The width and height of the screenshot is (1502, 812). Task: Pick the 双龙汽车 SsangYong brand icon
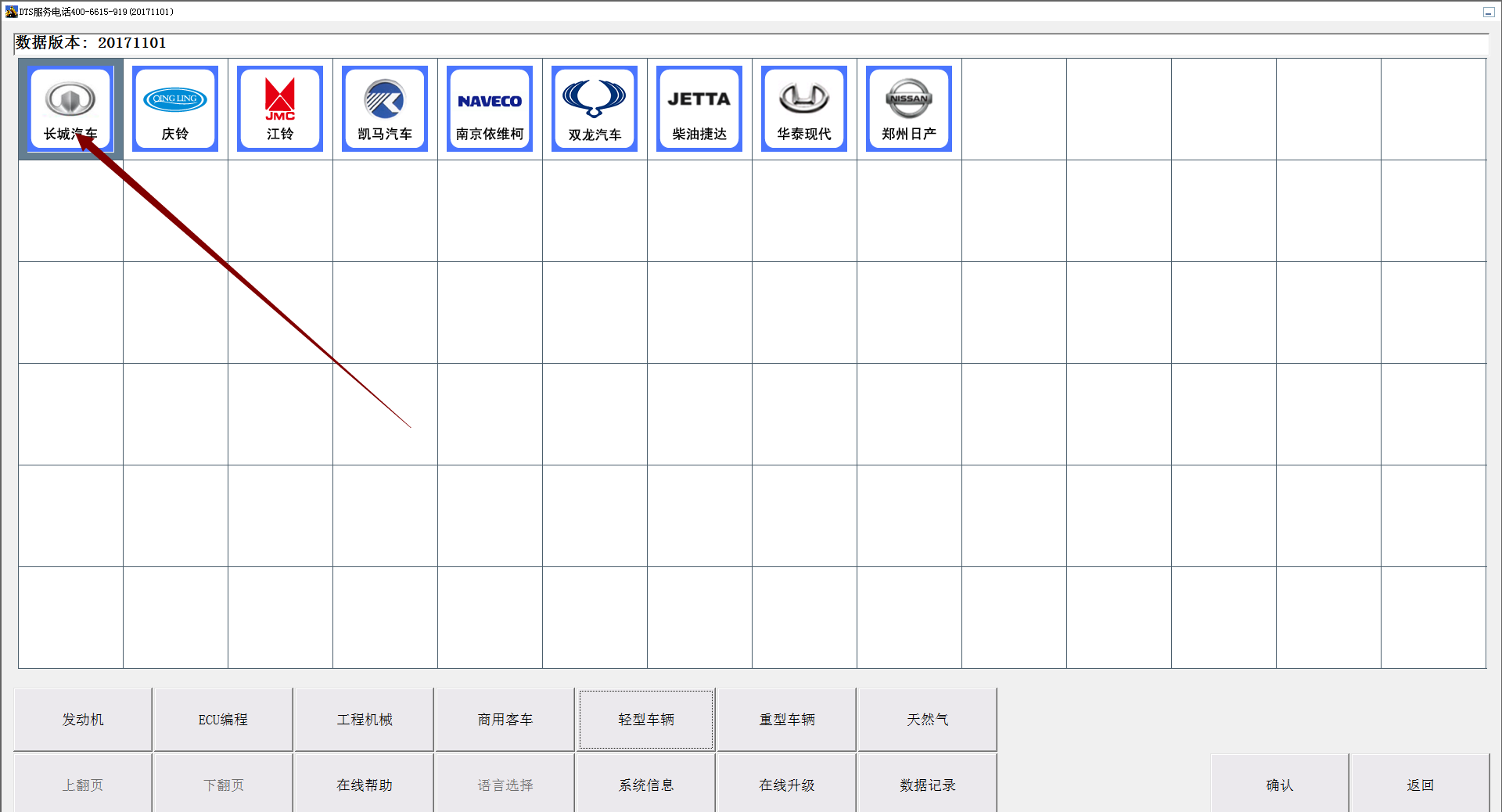pyautogui.click(x=595, y=109)
